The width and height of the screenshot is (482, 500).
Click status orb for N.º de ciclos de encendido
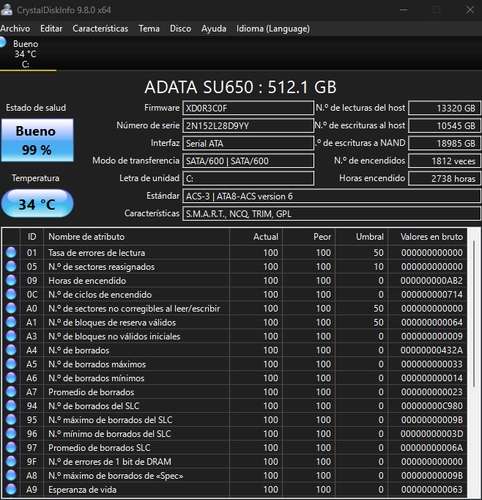(x=11, y=295)
